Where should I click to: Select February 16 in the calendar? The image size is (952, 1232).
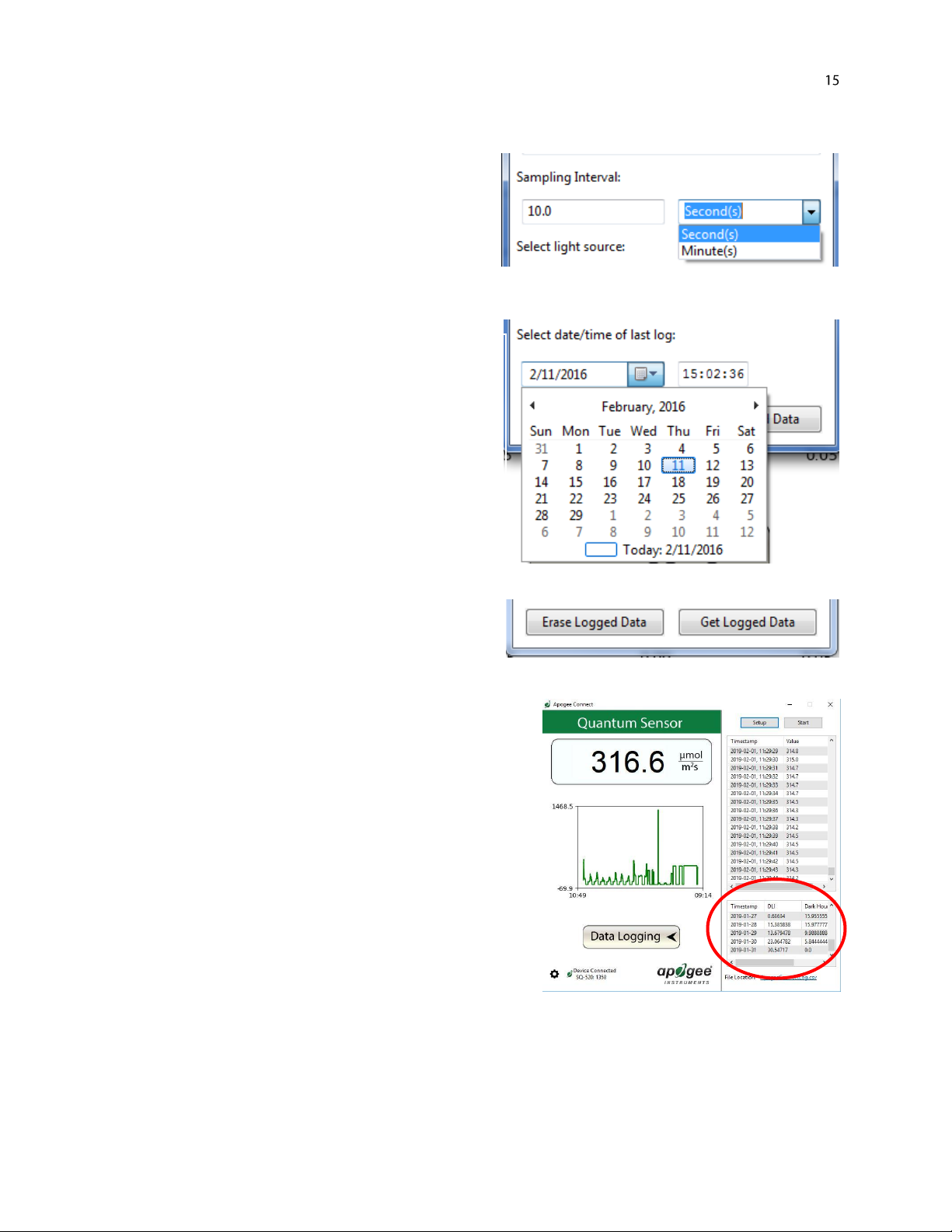tap(610, 482)
